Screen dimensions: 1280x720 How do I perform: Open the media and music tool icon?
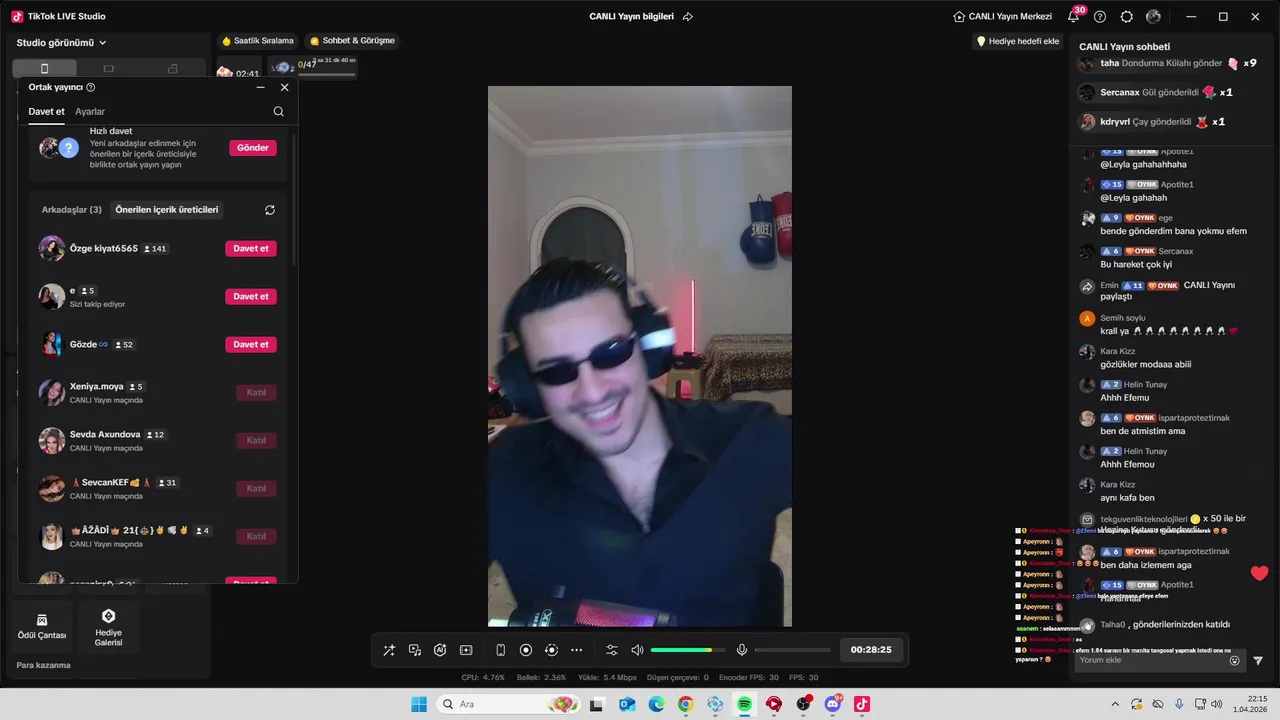[415, 650]
